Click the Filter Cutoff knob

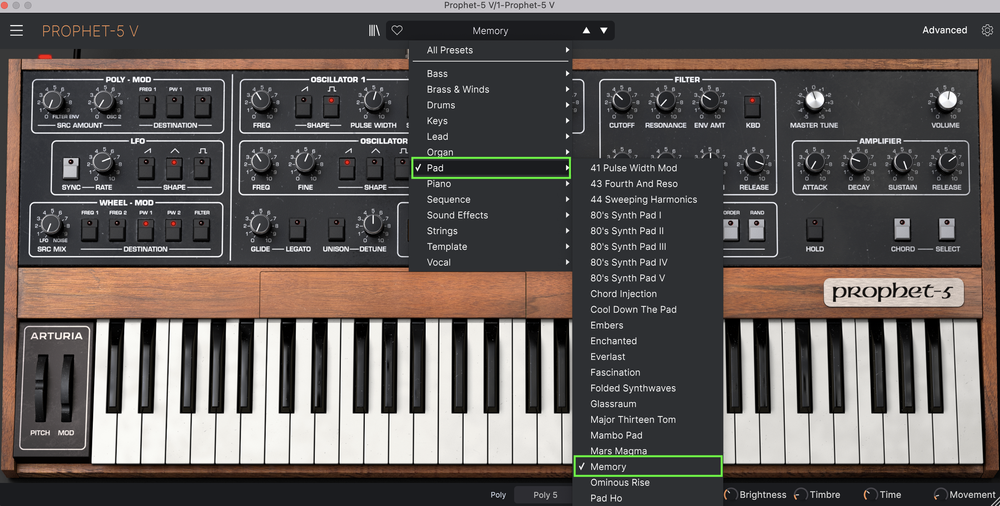tap(621, 100)
